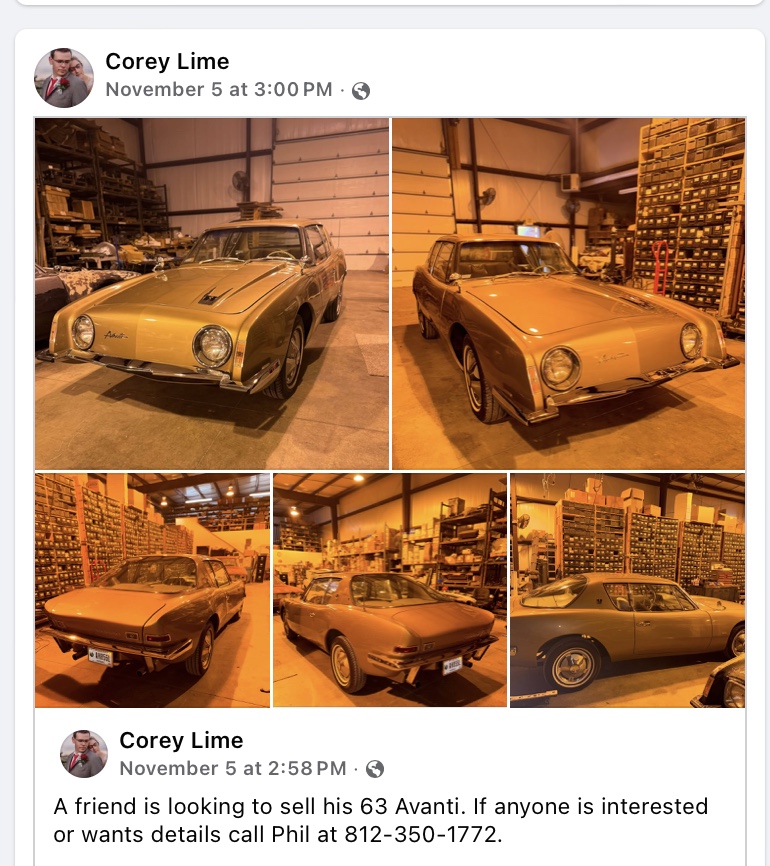View the bottom-middle rear quarter Avanti photo
770x866 pixels.
[390, 590]
